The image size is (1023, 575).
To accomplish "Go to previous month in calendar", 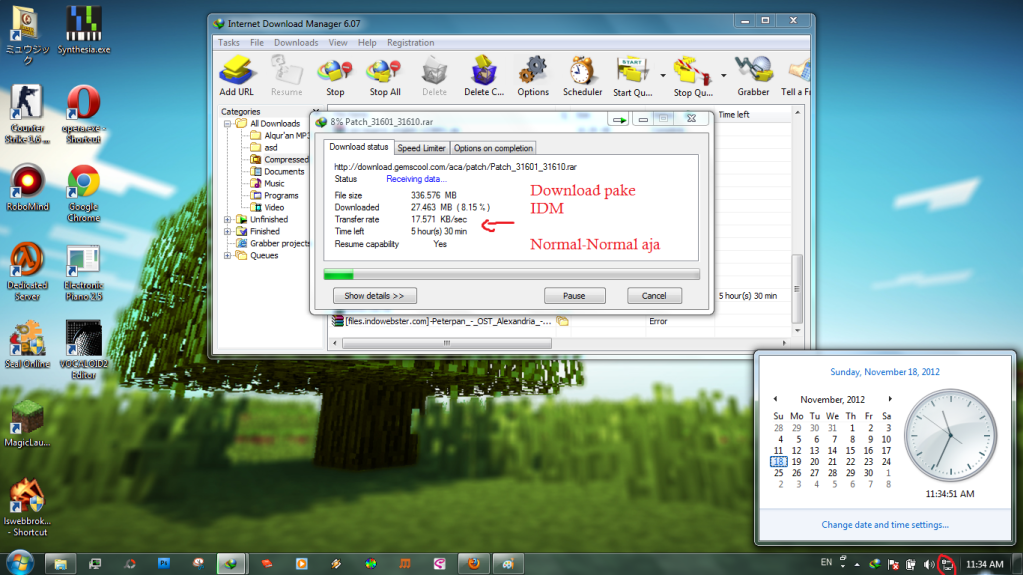I will tap(775, 399).
